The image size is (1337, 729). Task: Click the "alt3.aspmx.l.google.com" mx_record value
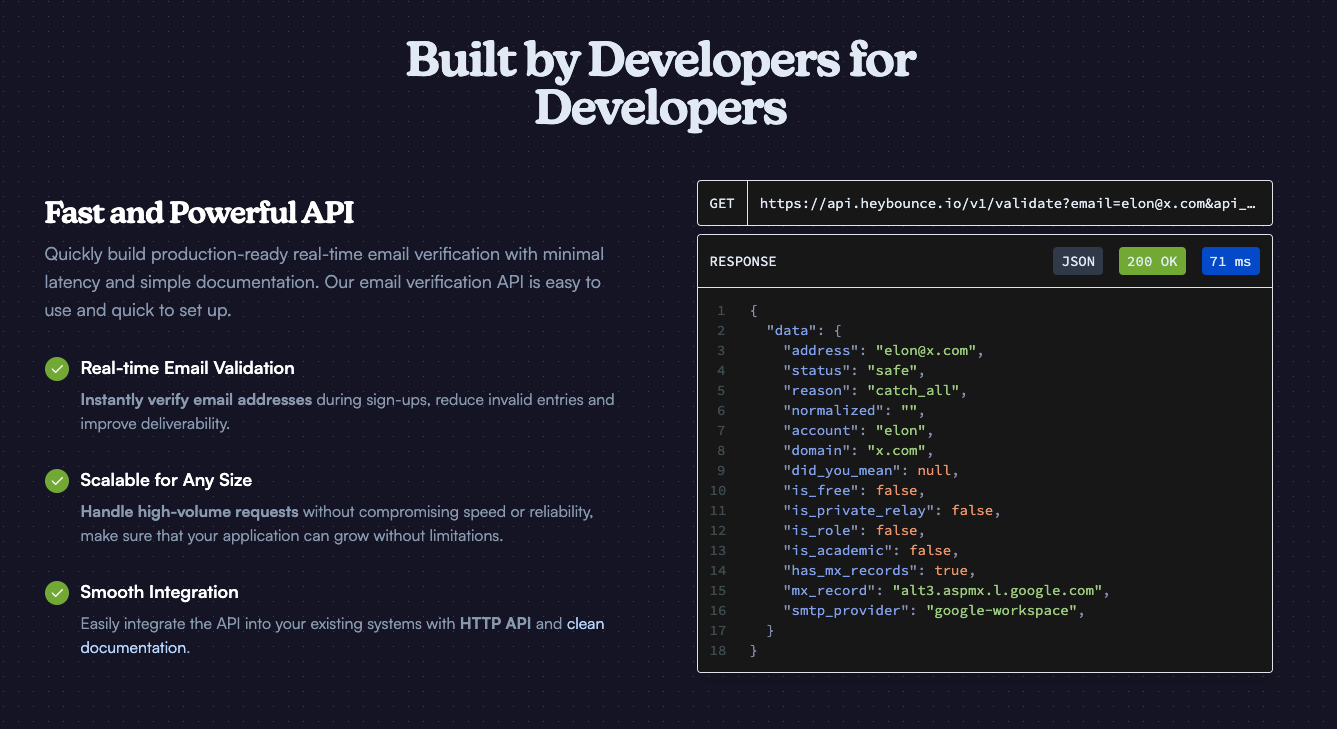(997, 590)
